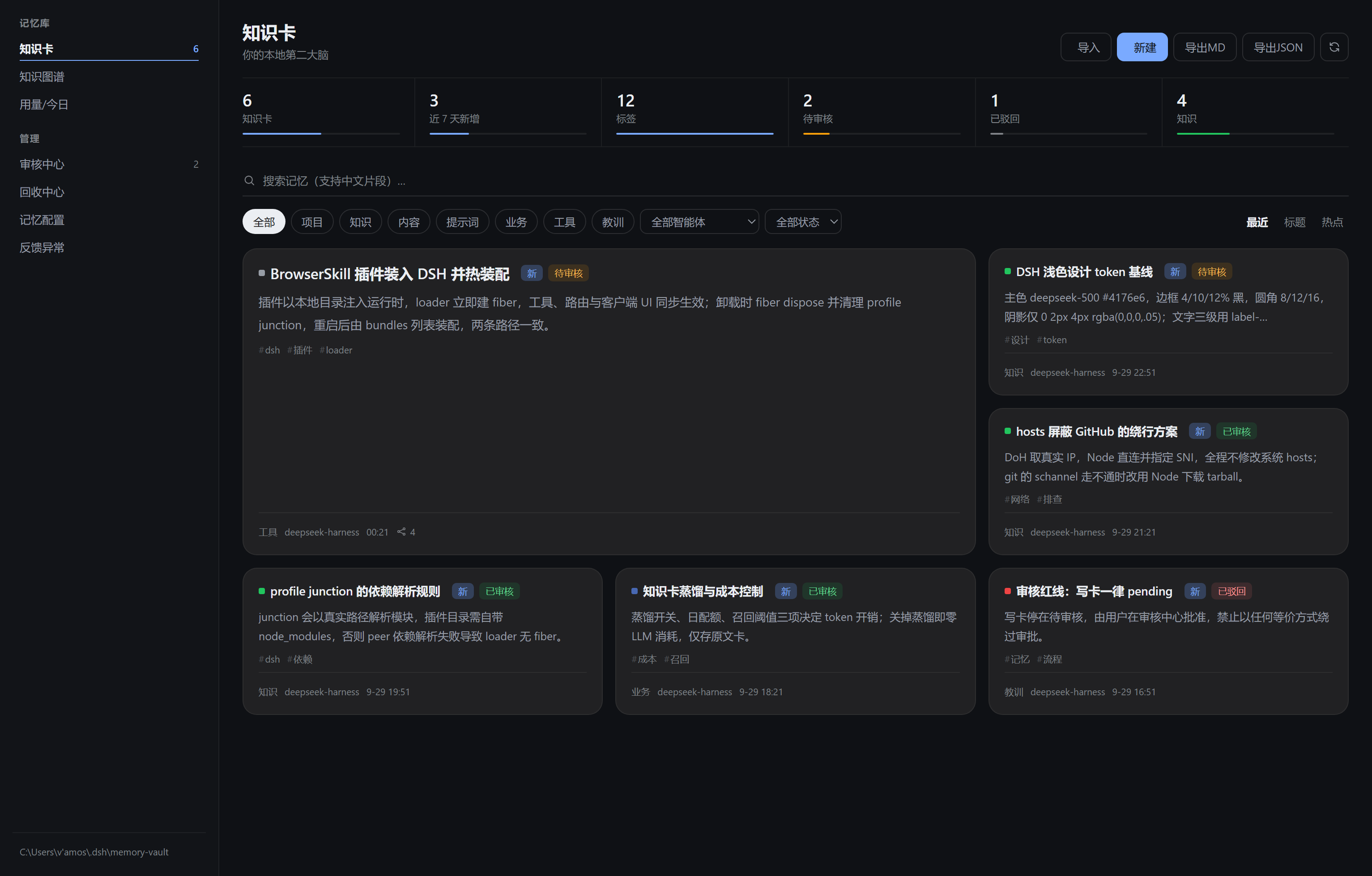Open the 全部智能体 dropdown
The width and height of the screenshot is (1372, 876).
[699, 221]
